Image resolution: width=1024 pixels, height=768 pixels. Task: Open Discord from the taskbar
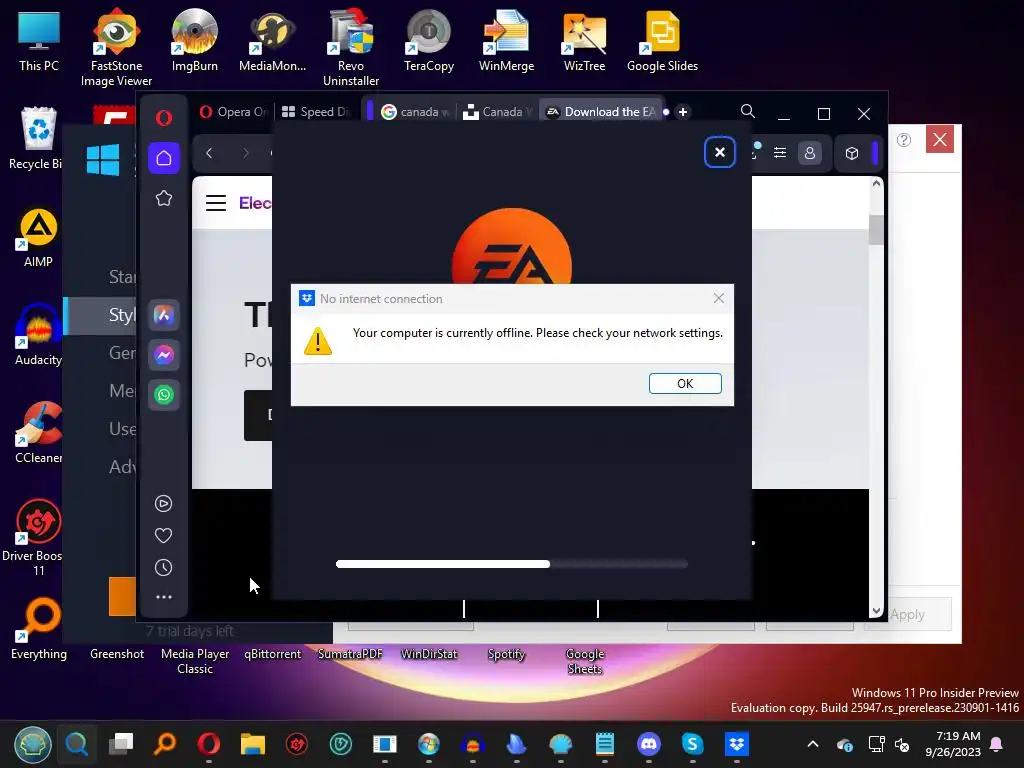(x=648, y=744)
